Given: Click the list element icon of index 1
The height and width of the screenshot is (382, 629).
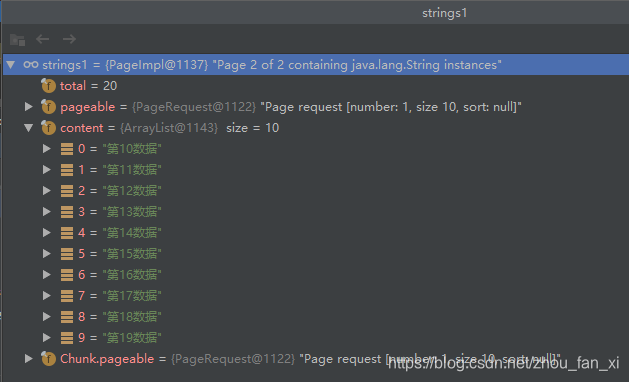Looking at the screenshot, I should click(67, 170).
